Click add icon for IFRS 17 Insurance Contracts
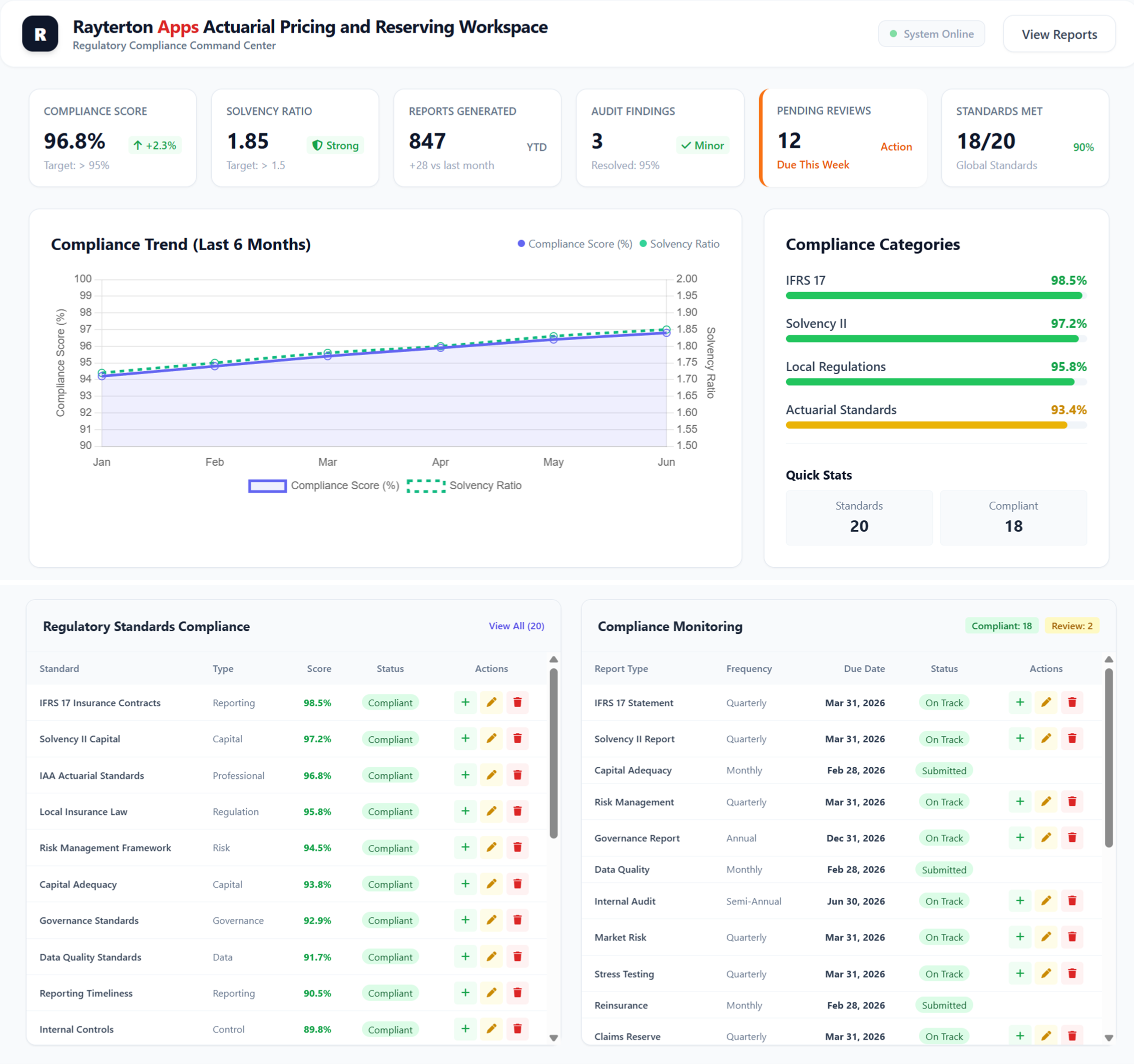 pyautogui.click(x=465, y=702)
